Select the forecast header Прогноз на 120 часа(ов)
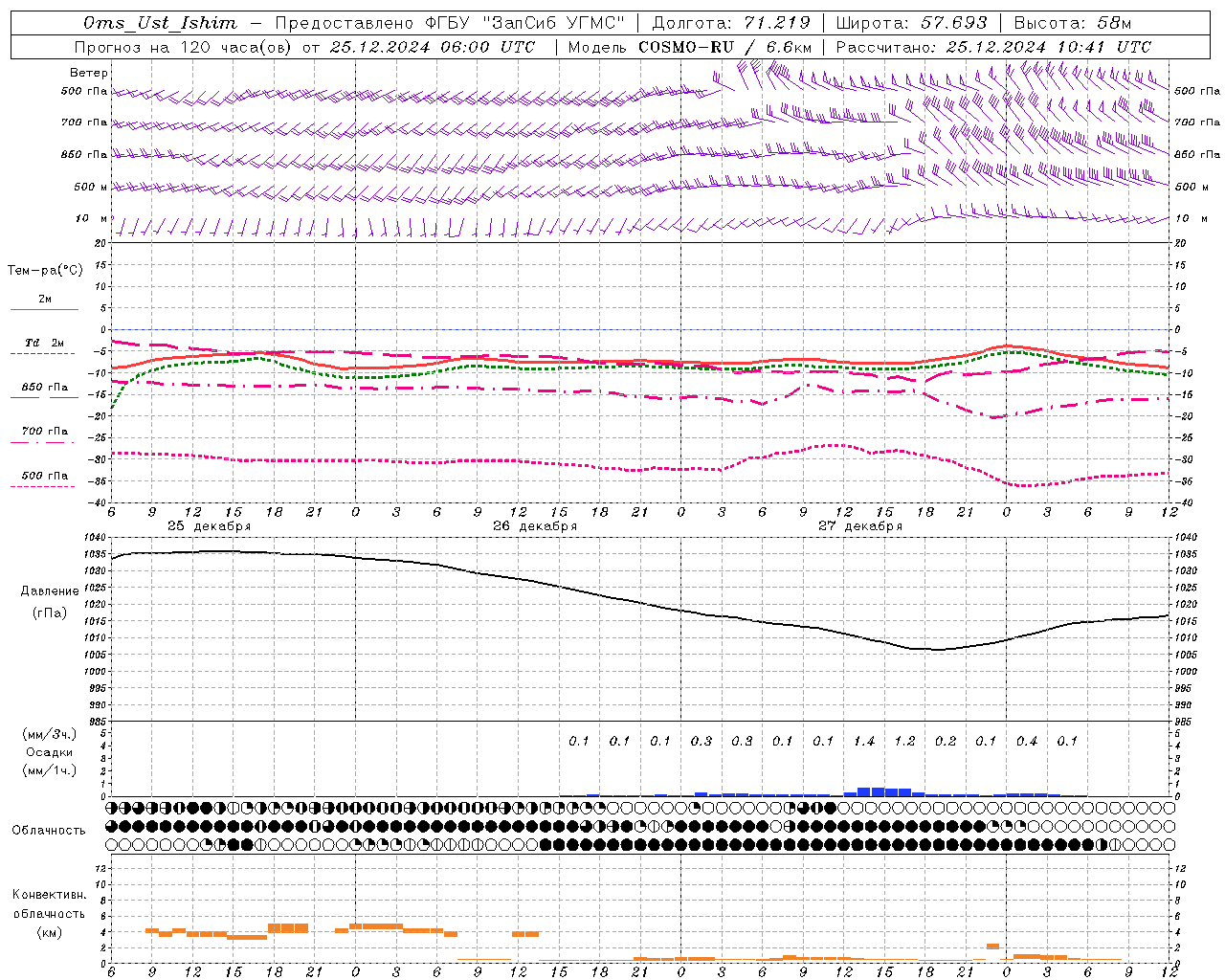Screen dimensions: 1225x980 tap(182, 47)
